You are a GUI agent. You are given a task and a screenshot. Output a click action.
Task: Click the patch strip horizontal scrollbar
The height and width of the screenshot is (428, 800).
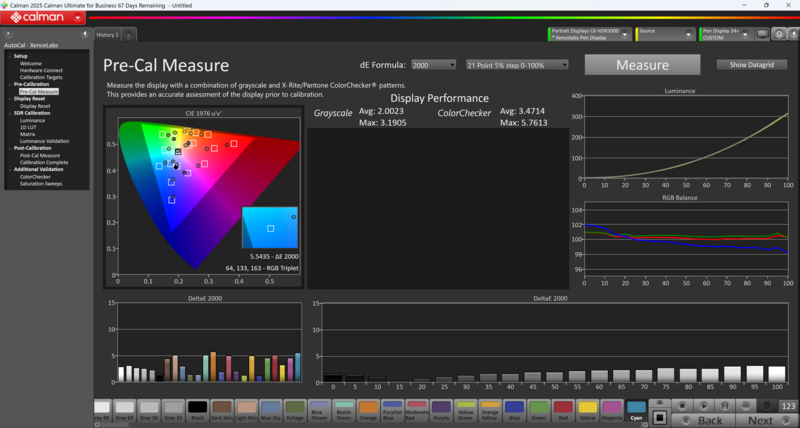pyautogui.click(x=370, y=425)
